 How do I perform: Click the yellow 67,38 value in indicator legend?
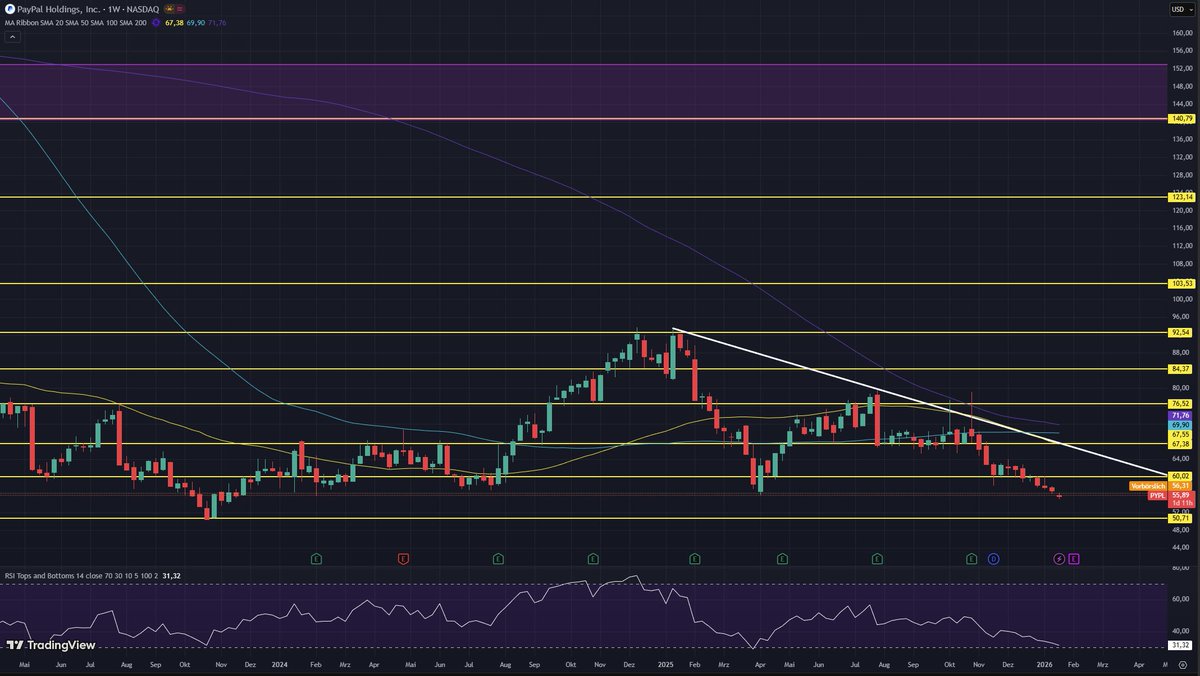pyautogui.click(x=174, y=21)
